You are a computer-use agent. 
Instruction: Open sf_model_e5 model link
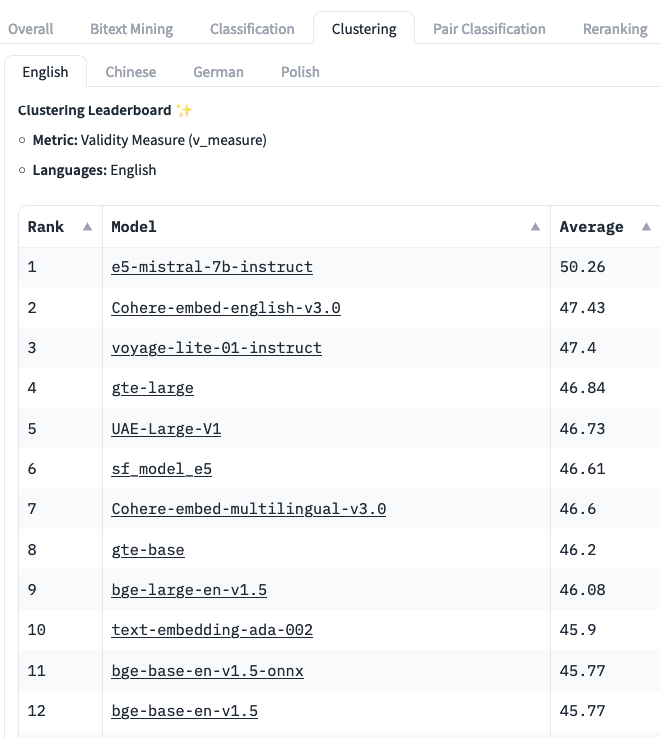point(161,469)
